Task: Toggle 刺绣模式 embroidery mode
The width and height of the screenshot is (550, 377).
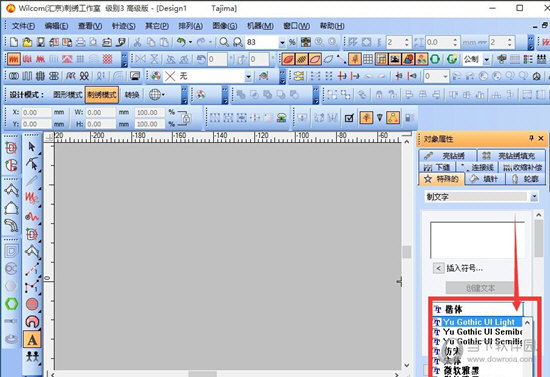Action: tap(102, 95)
